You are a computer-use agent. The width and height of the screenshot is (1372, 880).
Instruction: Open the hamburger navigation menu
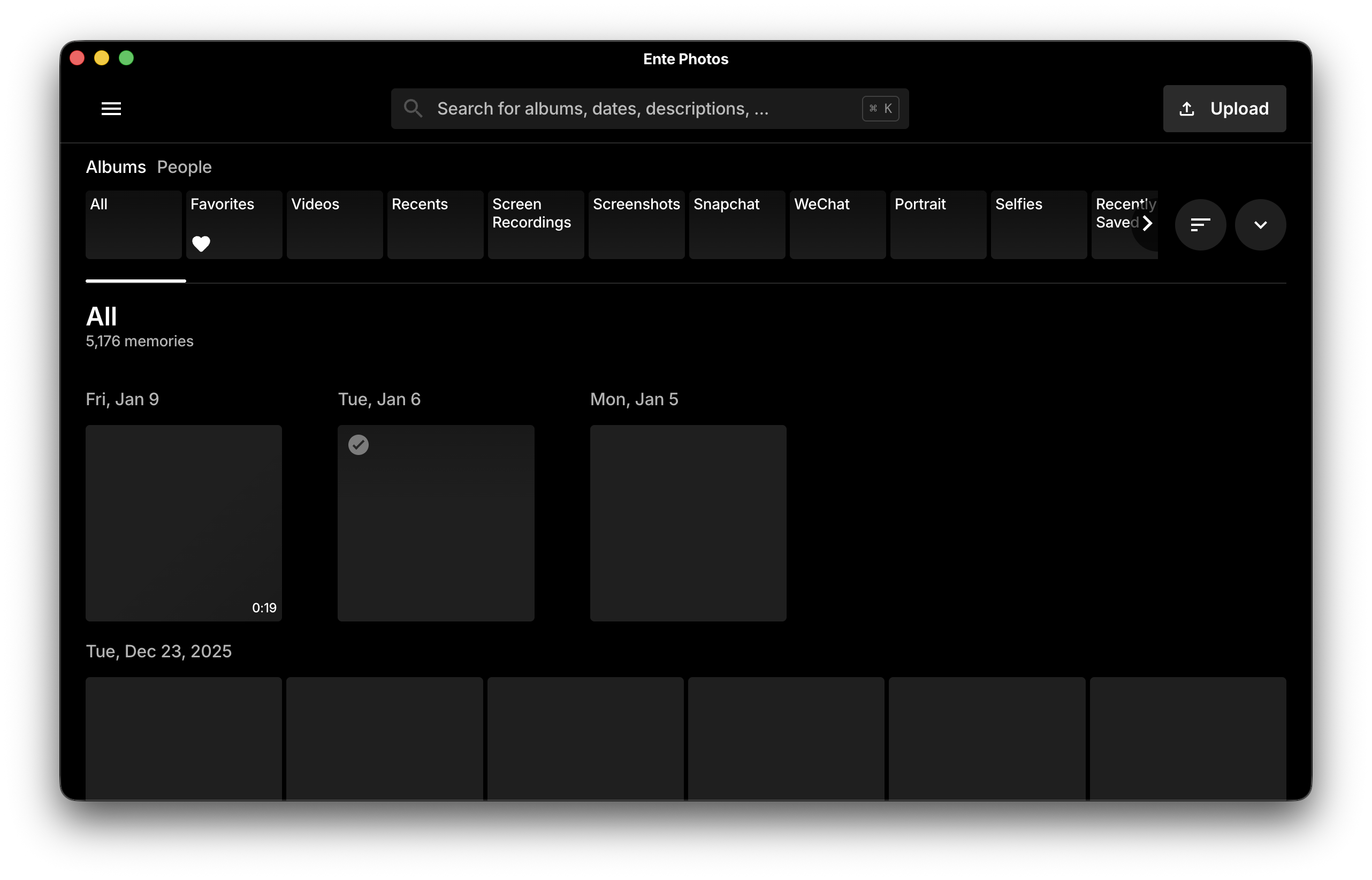pos(111,109)
